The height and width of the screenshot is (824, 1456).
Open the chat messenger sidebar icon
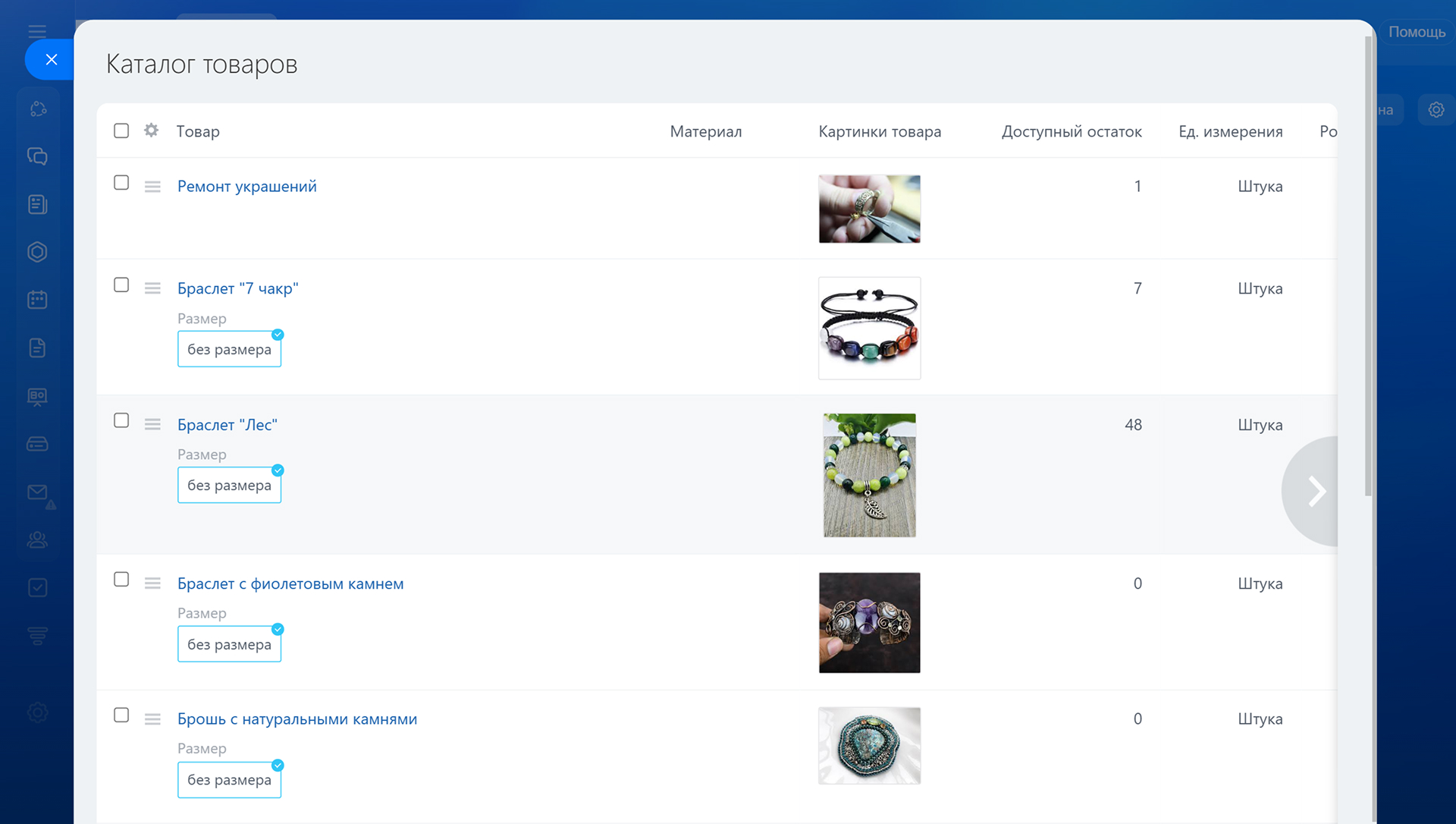37,156
